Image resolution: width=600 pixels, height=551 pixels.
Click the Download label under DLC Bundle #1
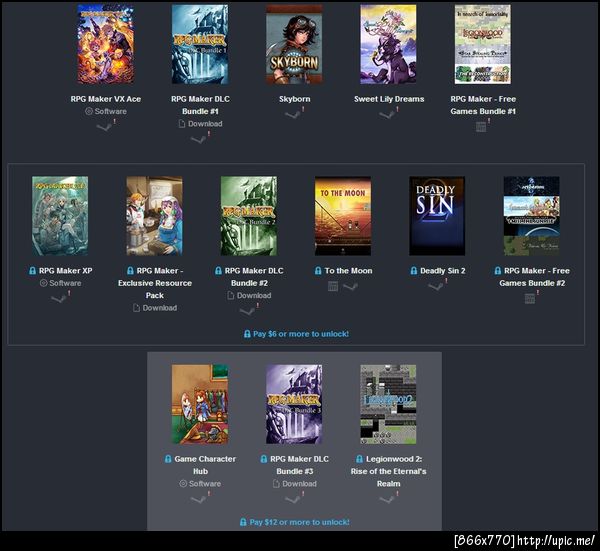click(205, 124)
